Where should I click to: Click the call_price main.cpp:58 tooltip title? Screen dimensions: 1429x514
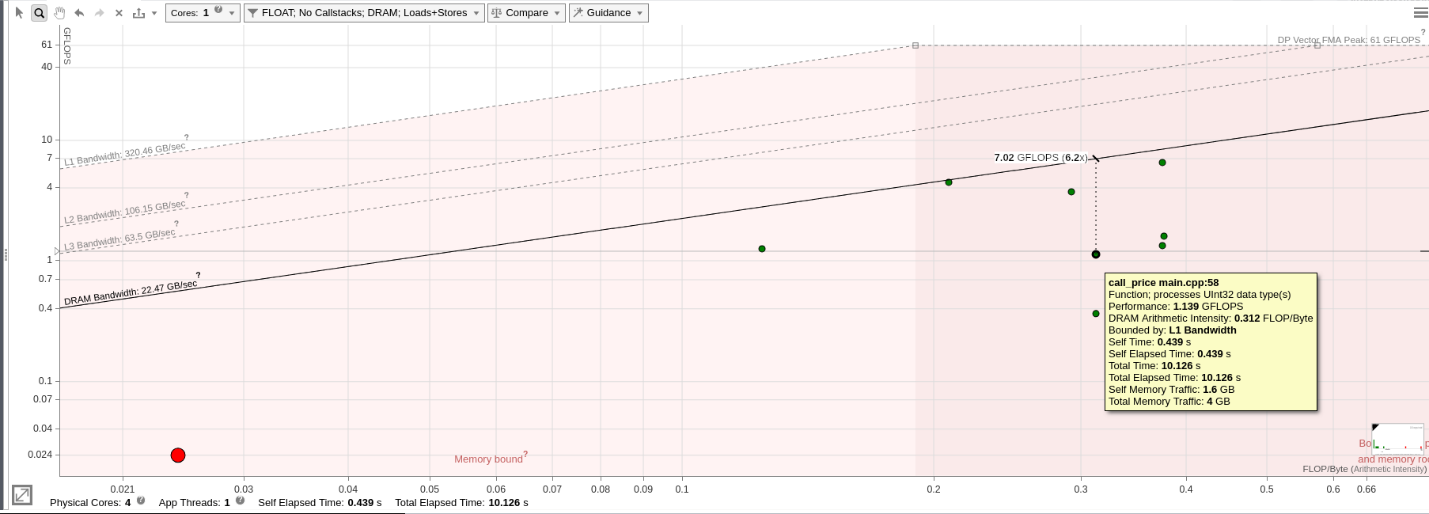(x=1163, y=283)
